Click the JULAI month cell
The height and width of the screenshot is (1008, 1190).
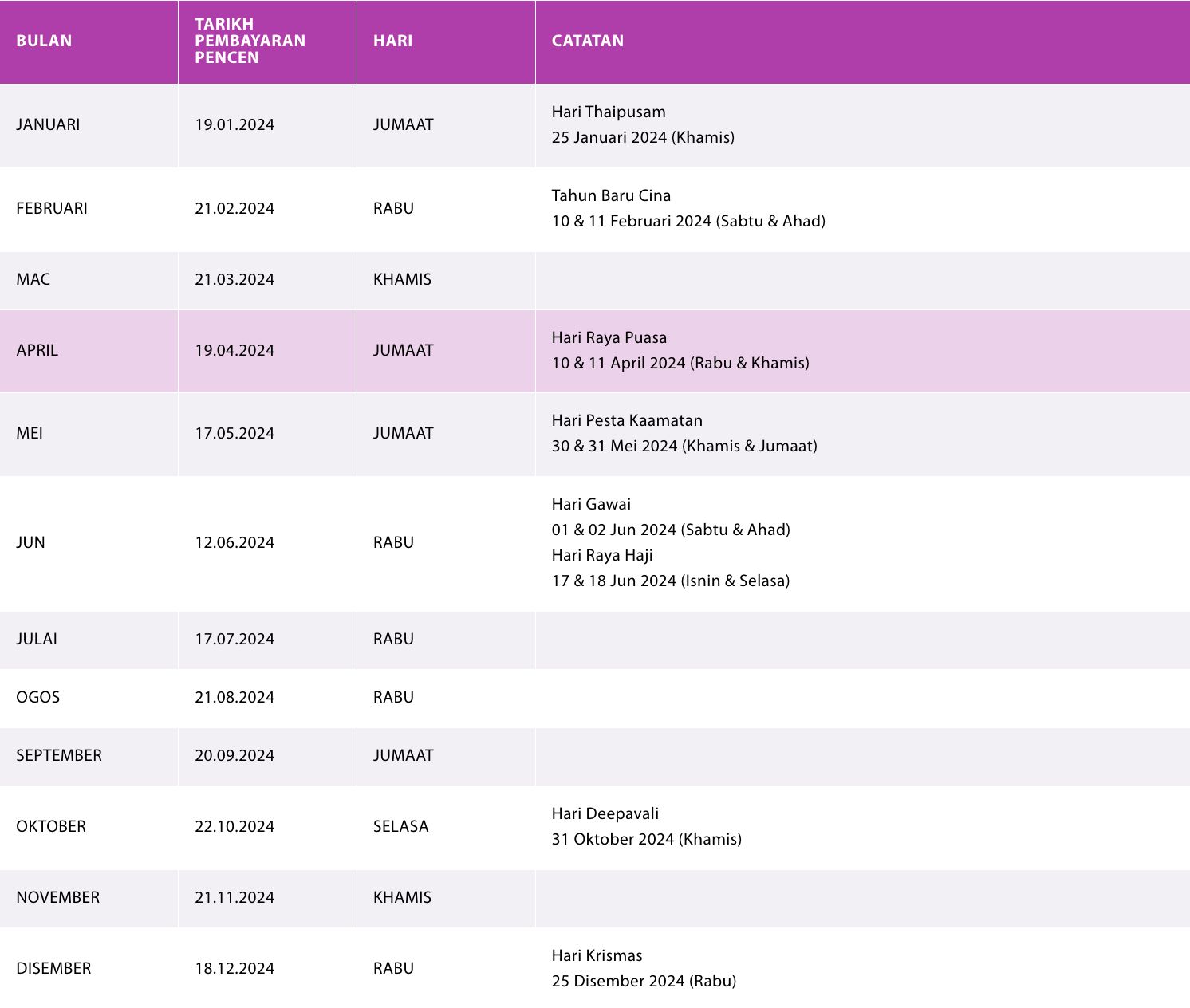click(37, 639)
